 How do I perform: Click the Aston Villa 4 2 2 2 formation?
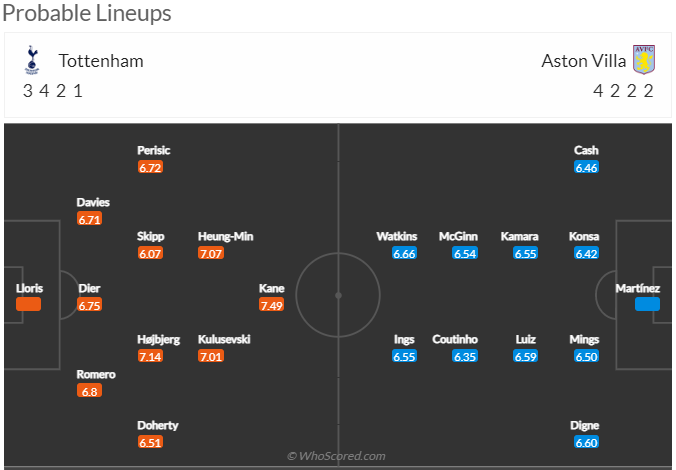(x=623, y=91)
